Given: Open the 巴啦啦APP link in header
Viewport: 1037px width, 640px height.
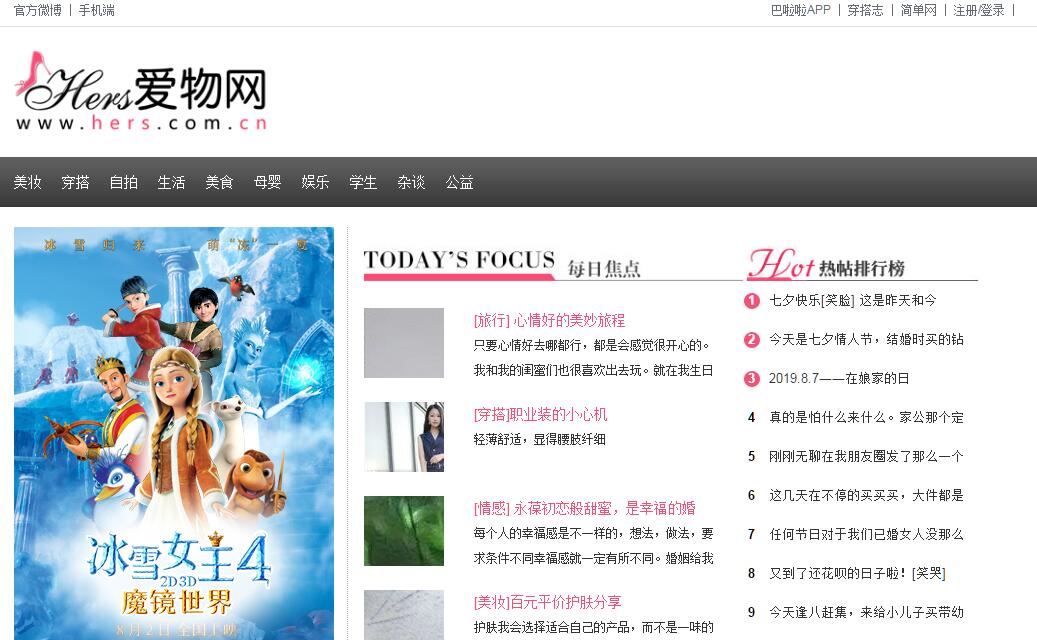Looking at the screenshot, I should pos(800,10).
